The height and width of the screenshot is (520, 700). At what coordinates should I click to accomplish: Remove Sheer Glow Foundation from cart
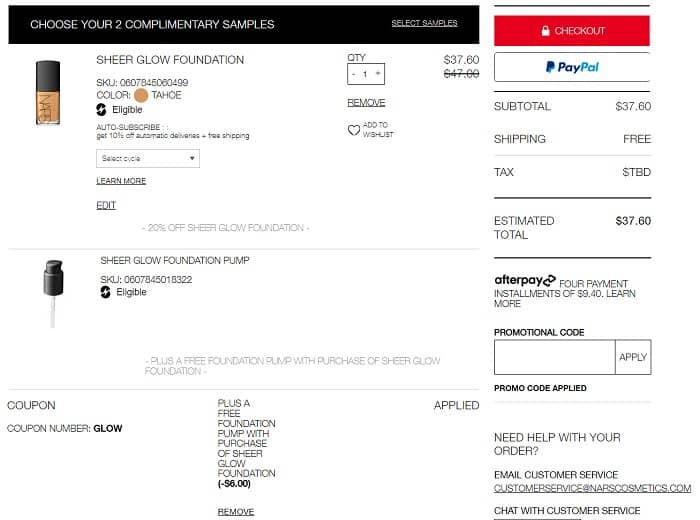tap(366, 102)
